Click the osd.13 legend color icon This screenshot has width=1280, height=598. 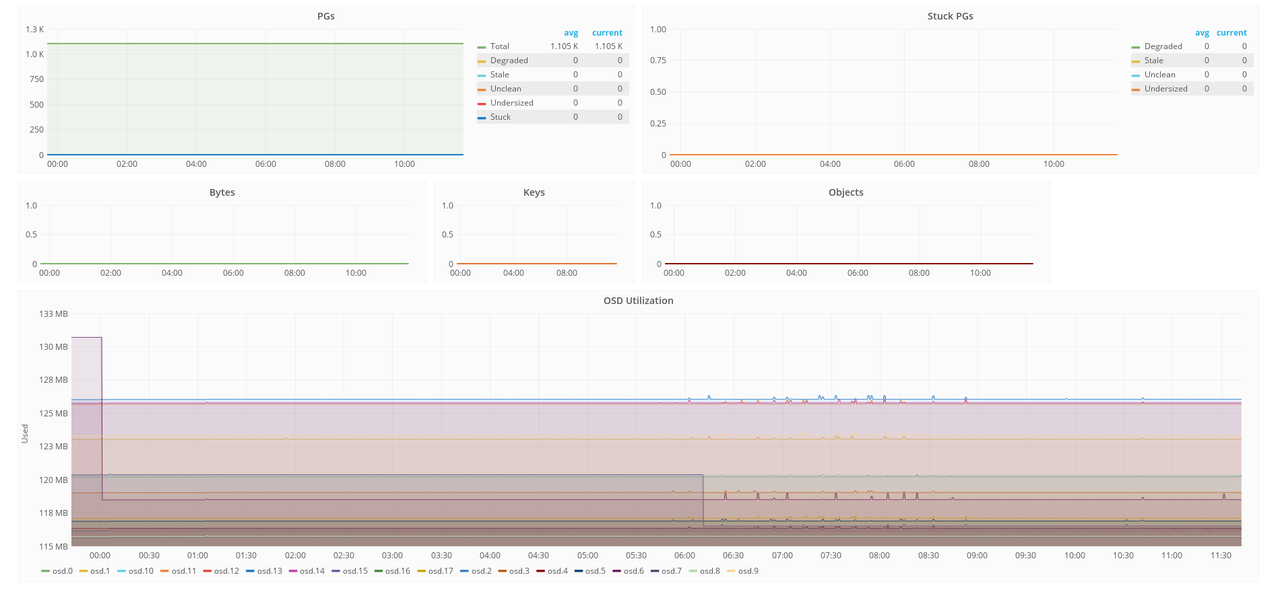[x=249, y=571]
